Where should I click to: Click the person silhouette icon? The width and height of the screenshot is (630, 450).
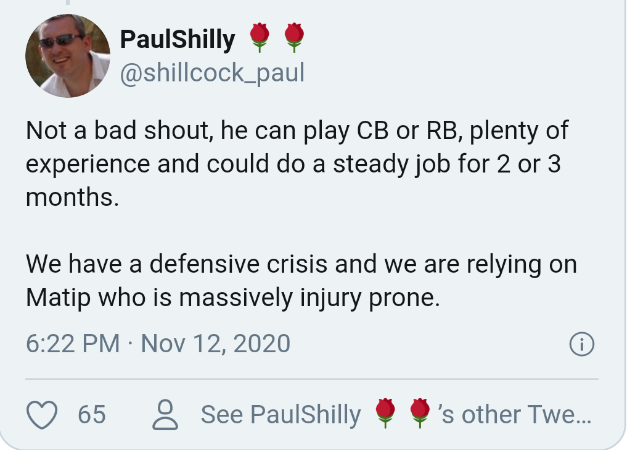166,414
